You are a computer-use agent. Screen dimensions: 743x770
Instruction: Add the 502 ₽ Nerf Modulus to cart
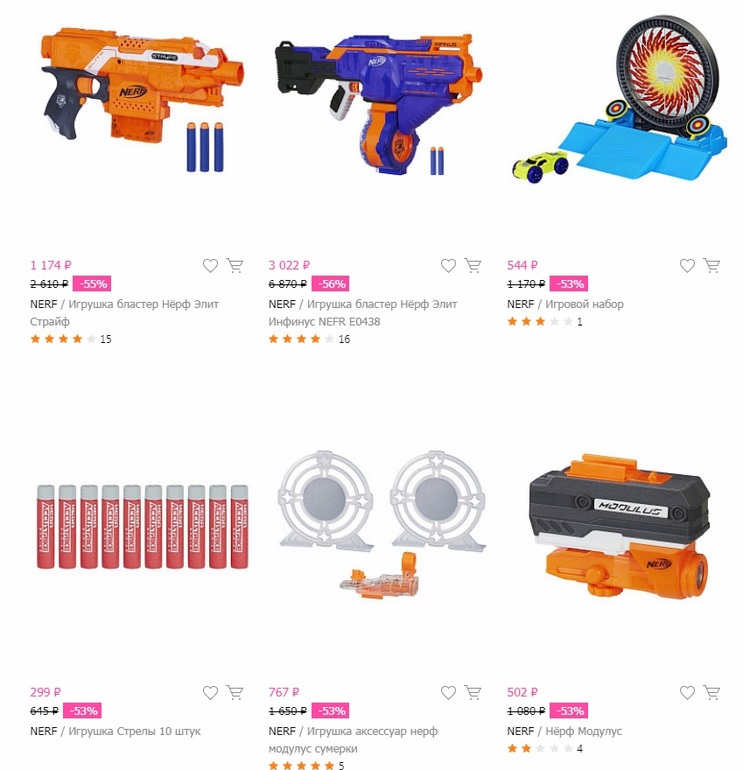click(712, 693)
